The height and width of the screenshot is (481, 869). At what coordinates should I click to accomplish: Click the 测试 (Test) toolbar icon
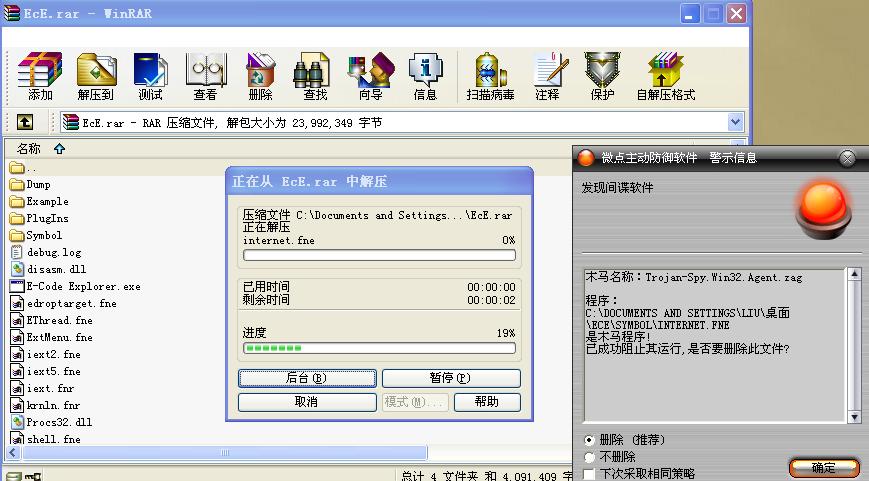coord(150,76)
